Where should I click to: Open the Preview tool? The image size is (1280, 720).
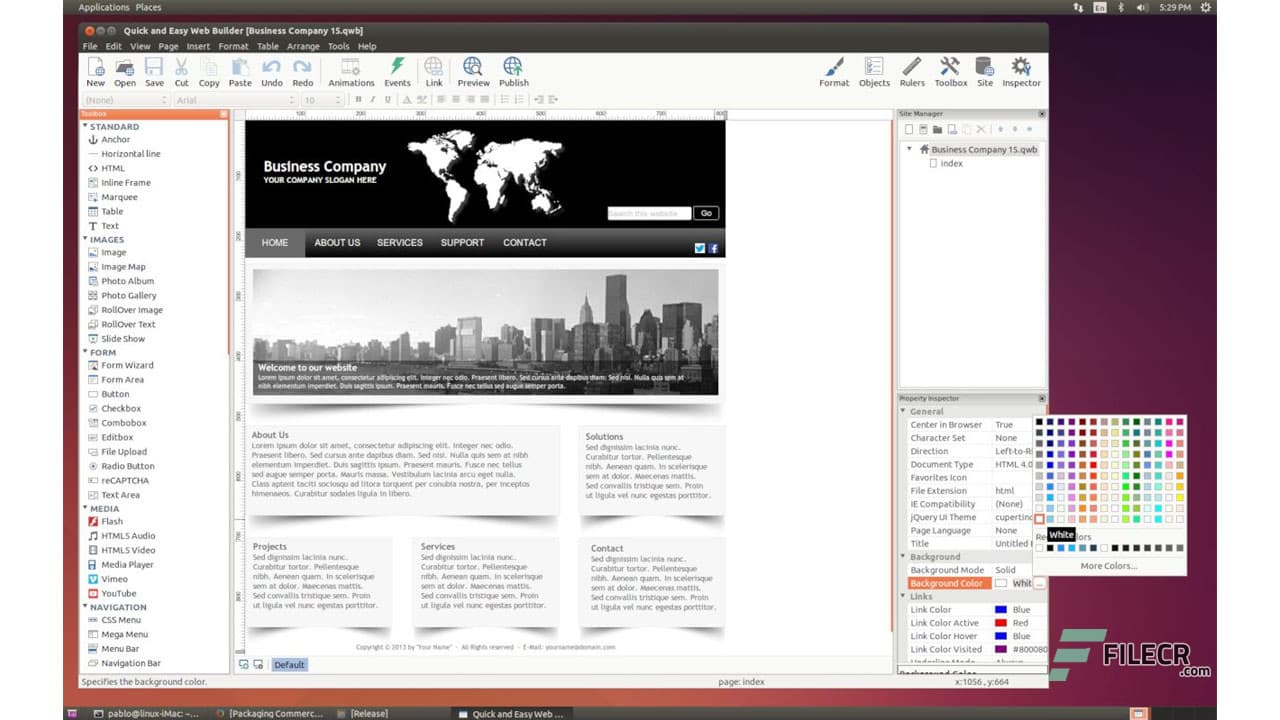tap(473, 70)
